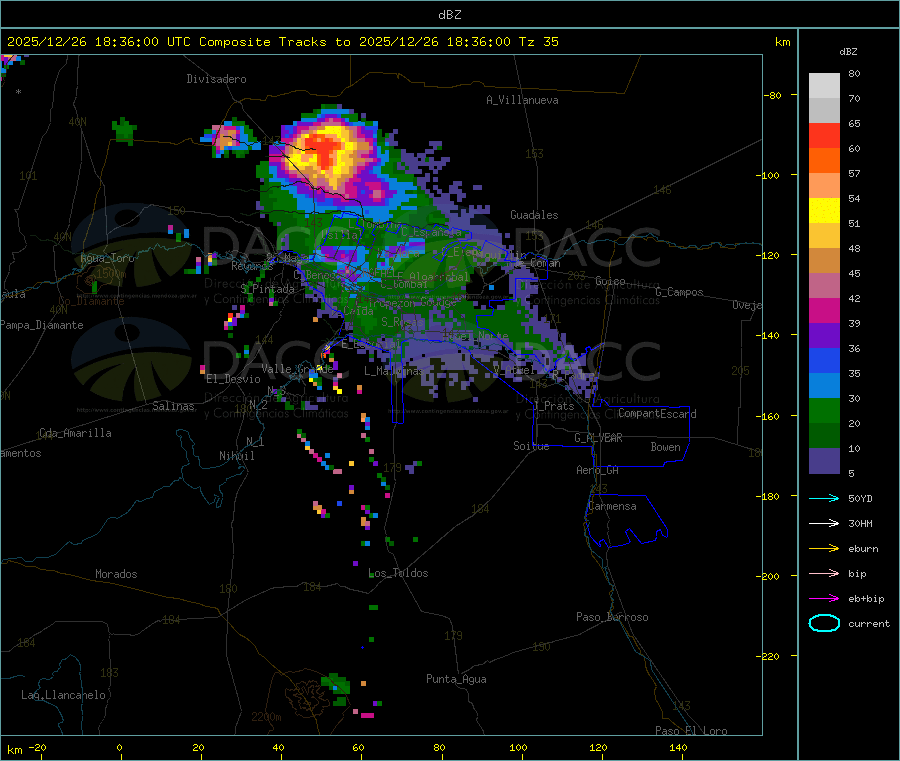This screenshot has width=900, height=761.
Task: Click the white 30HM arrow legend icon
Action: coord(824,523)
